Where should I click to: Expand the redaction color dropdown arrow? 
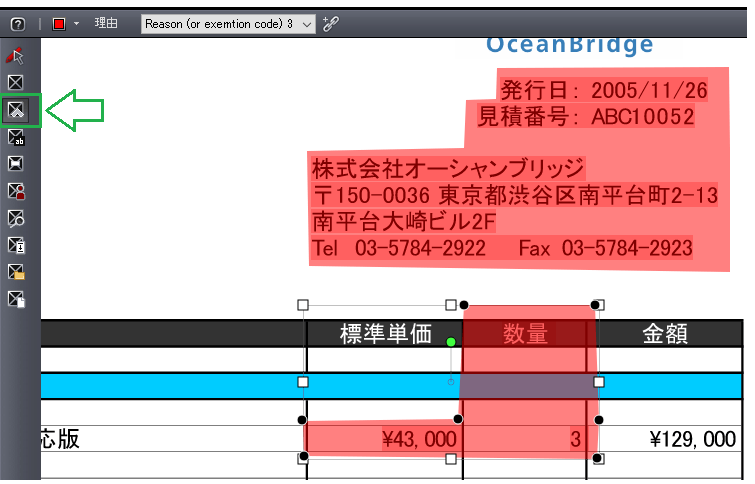coord(76,23)
